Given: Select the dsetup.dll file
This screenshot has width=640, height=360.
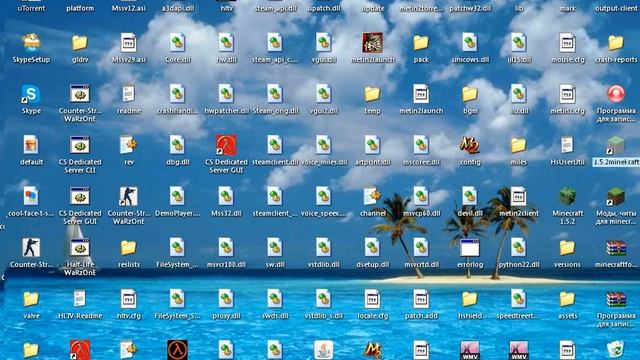Looking at the screenshot, I should click(x=372, y=248).
